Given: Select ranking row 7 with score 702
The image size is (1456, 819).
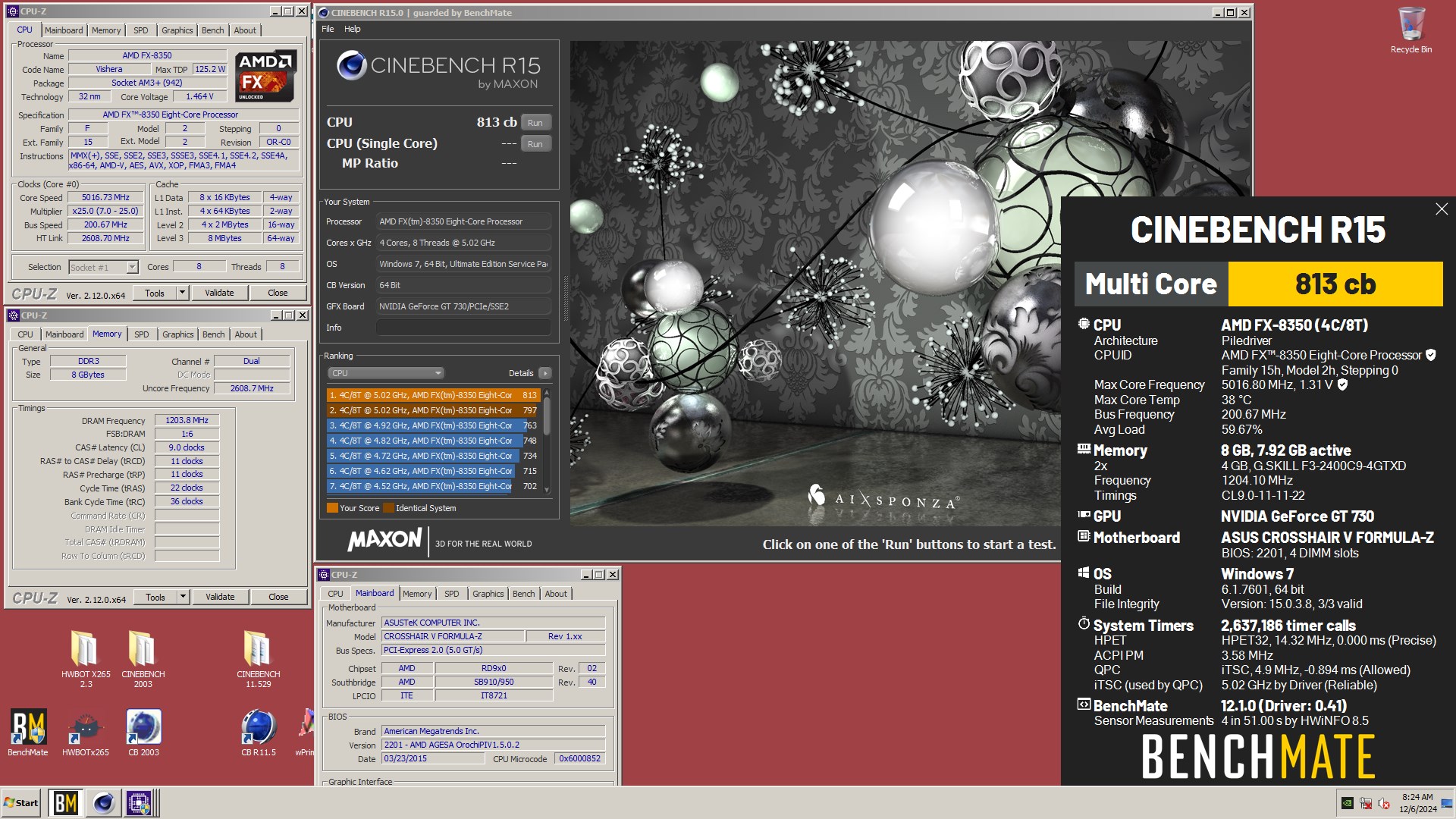Looking at the screenshot, I should [433, 486].
